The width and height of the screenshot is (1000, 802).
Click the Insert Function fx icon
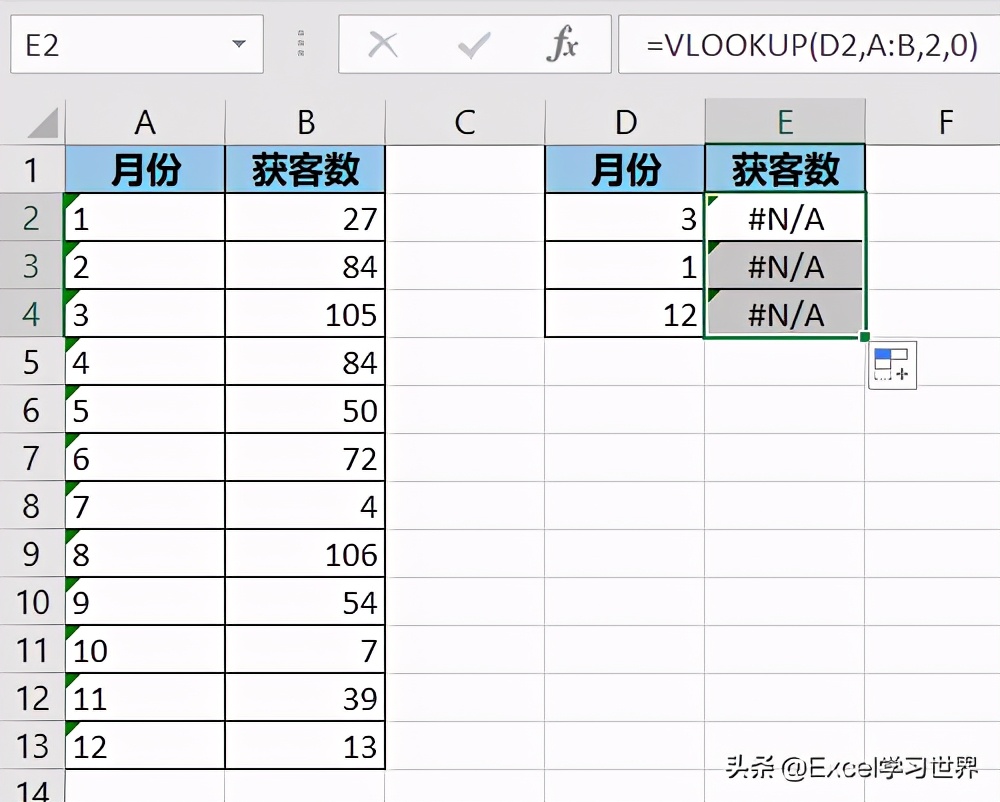(x=565, y=44)
